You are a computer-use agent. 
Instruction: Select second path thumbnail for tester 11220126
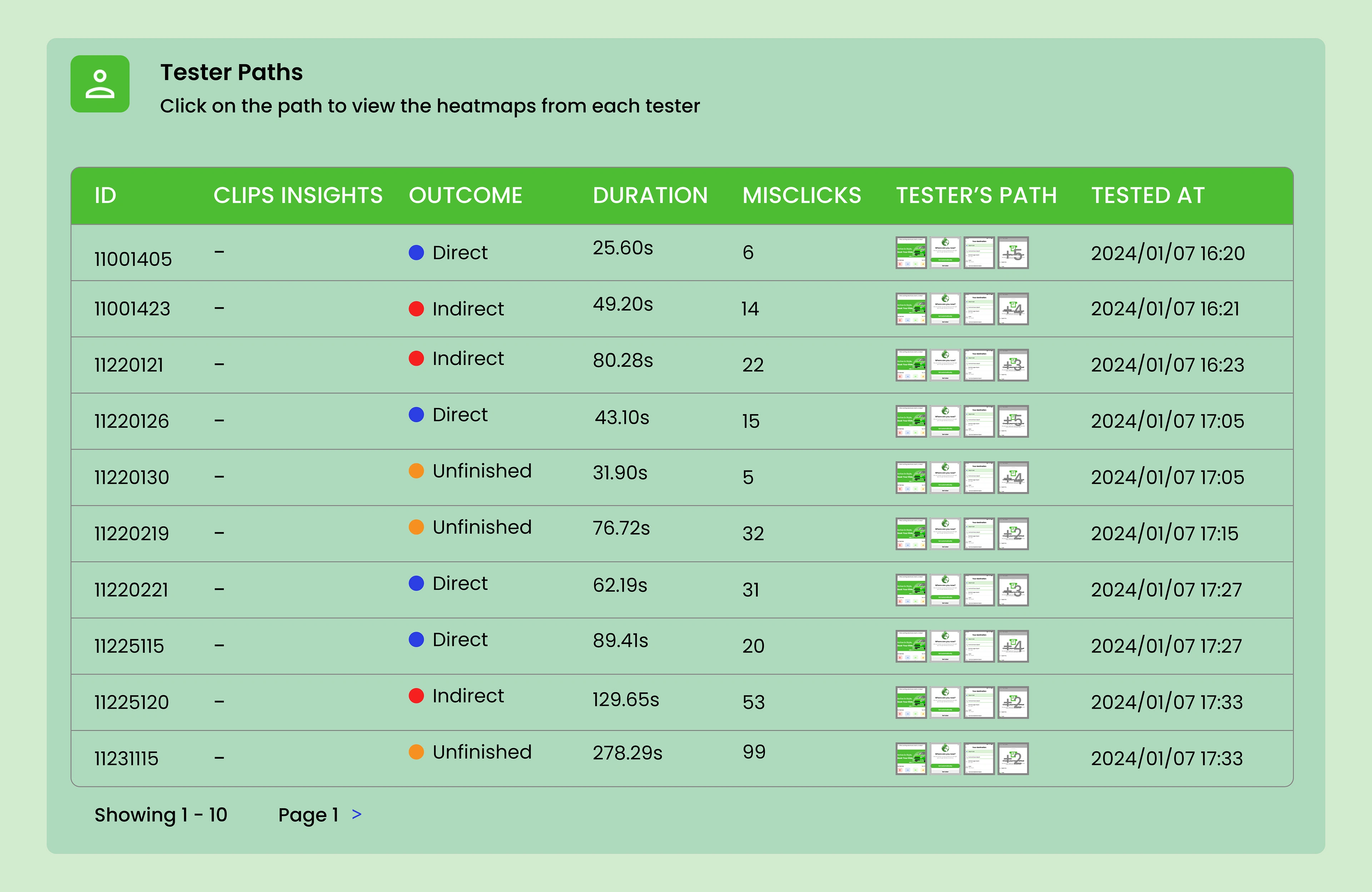point(945,421)
